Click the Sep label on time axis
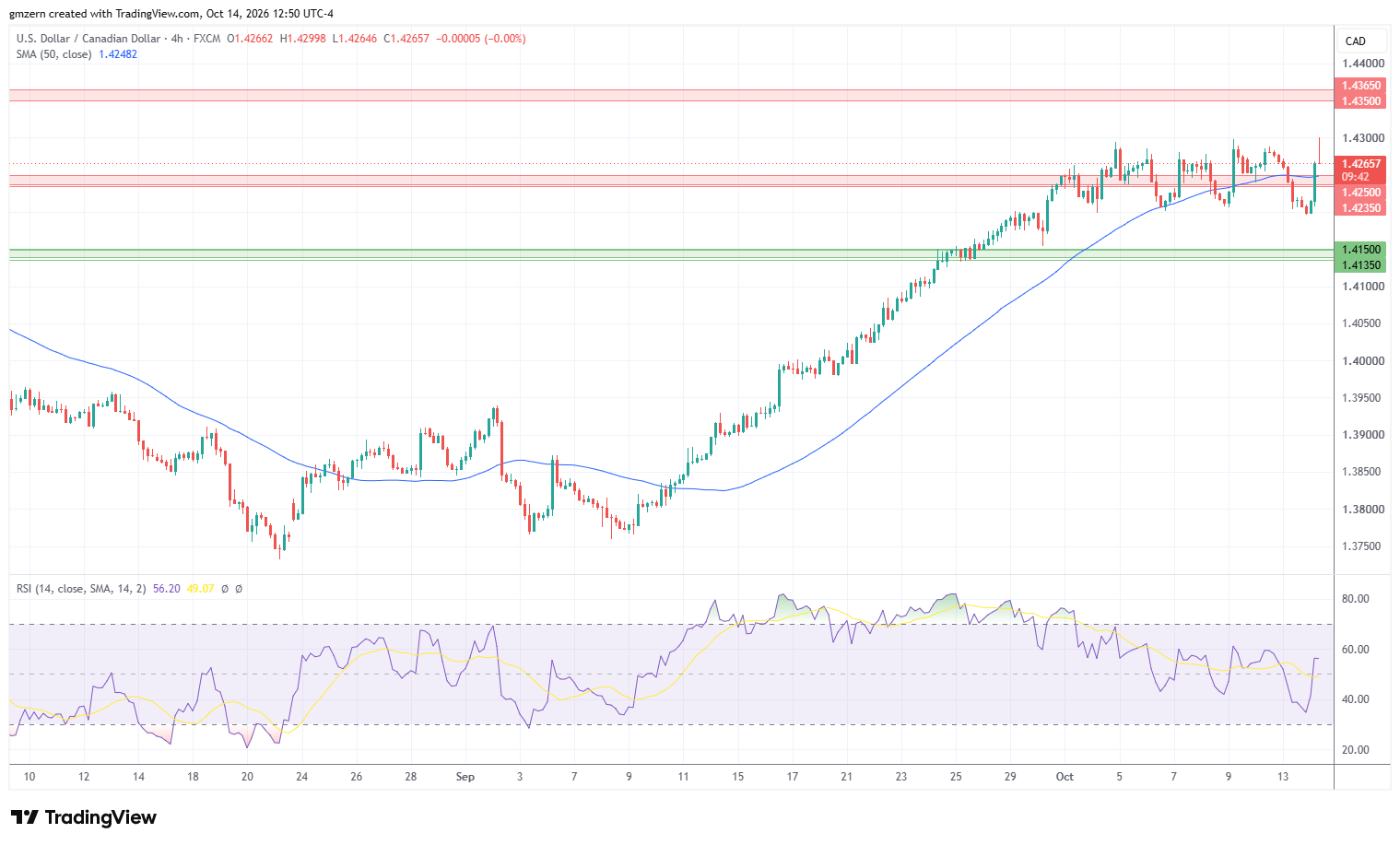The image size is (1400, 845). [x=465, y=777]
